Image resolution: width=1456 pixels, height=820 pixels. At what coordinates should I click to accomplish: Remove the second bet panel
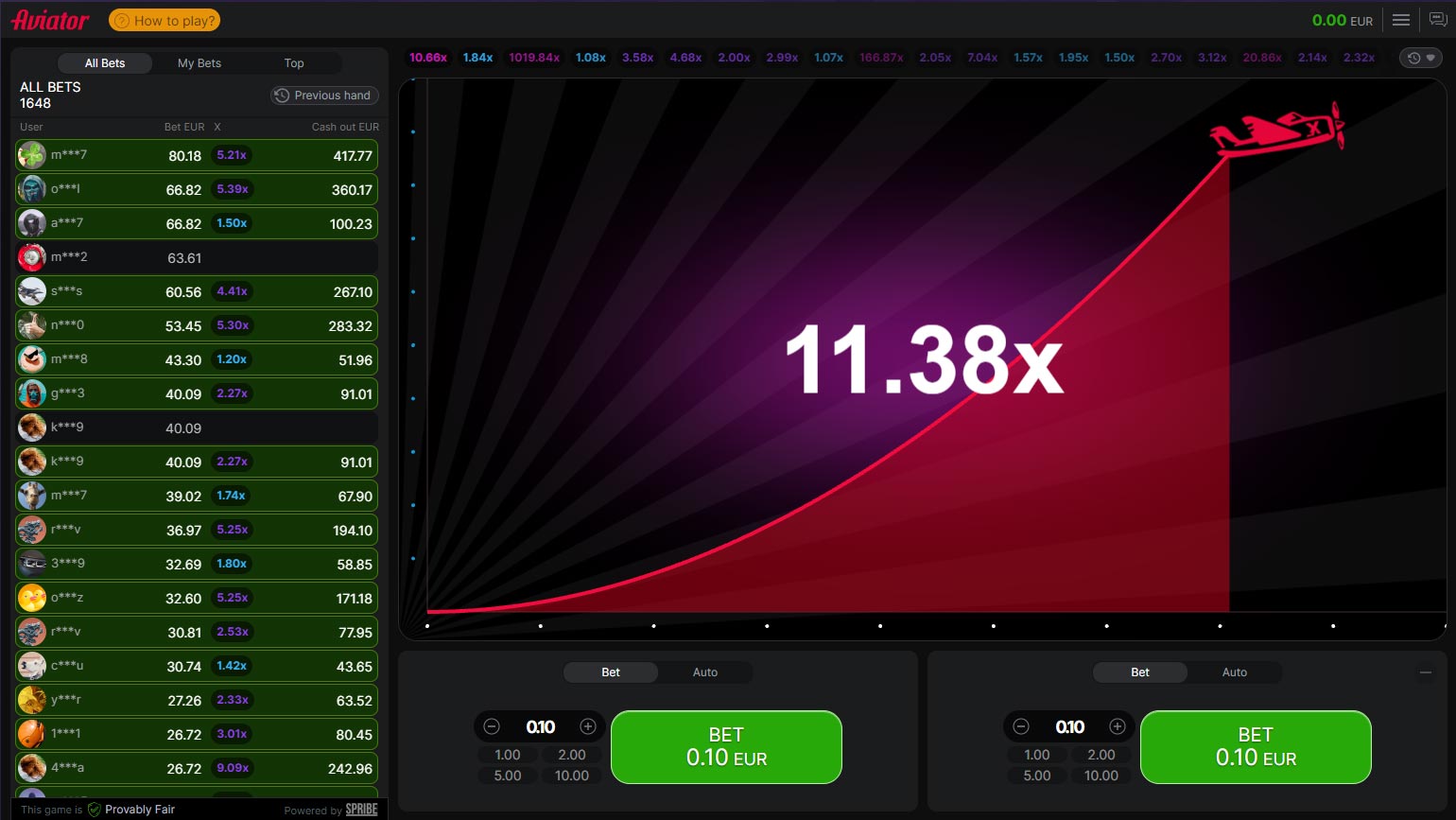(1426, 672)
